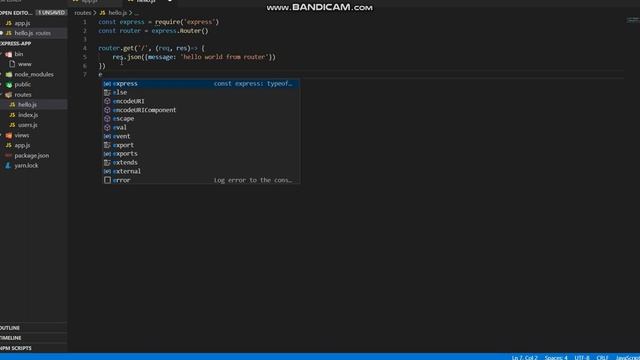Change line endings via CRLF
The image size is (640, 360).
coord(602,357)
